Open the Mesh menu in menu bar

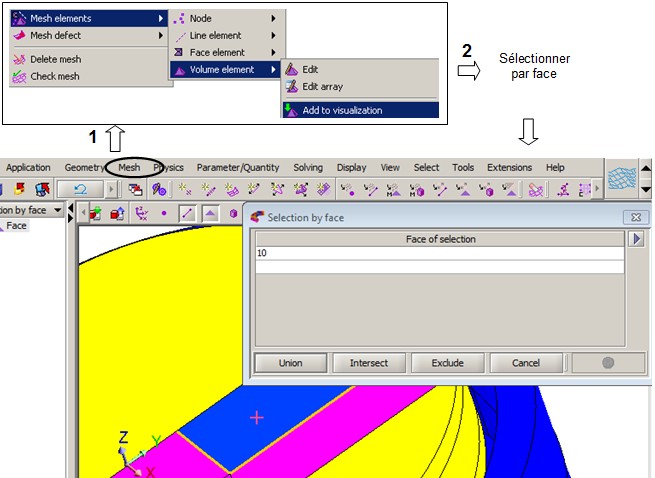coord(129,167)
